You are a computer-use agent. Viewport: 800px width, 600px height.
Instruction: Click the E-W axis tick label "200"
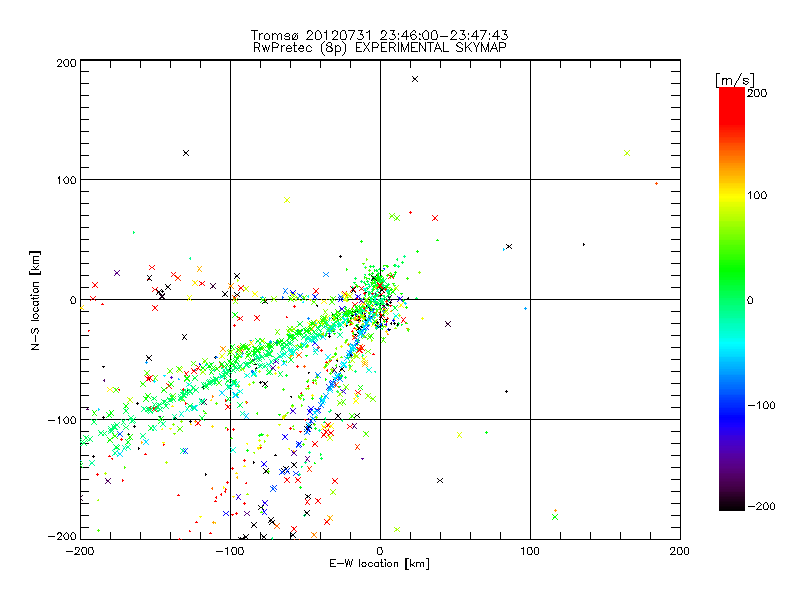(x=680, y=551)
